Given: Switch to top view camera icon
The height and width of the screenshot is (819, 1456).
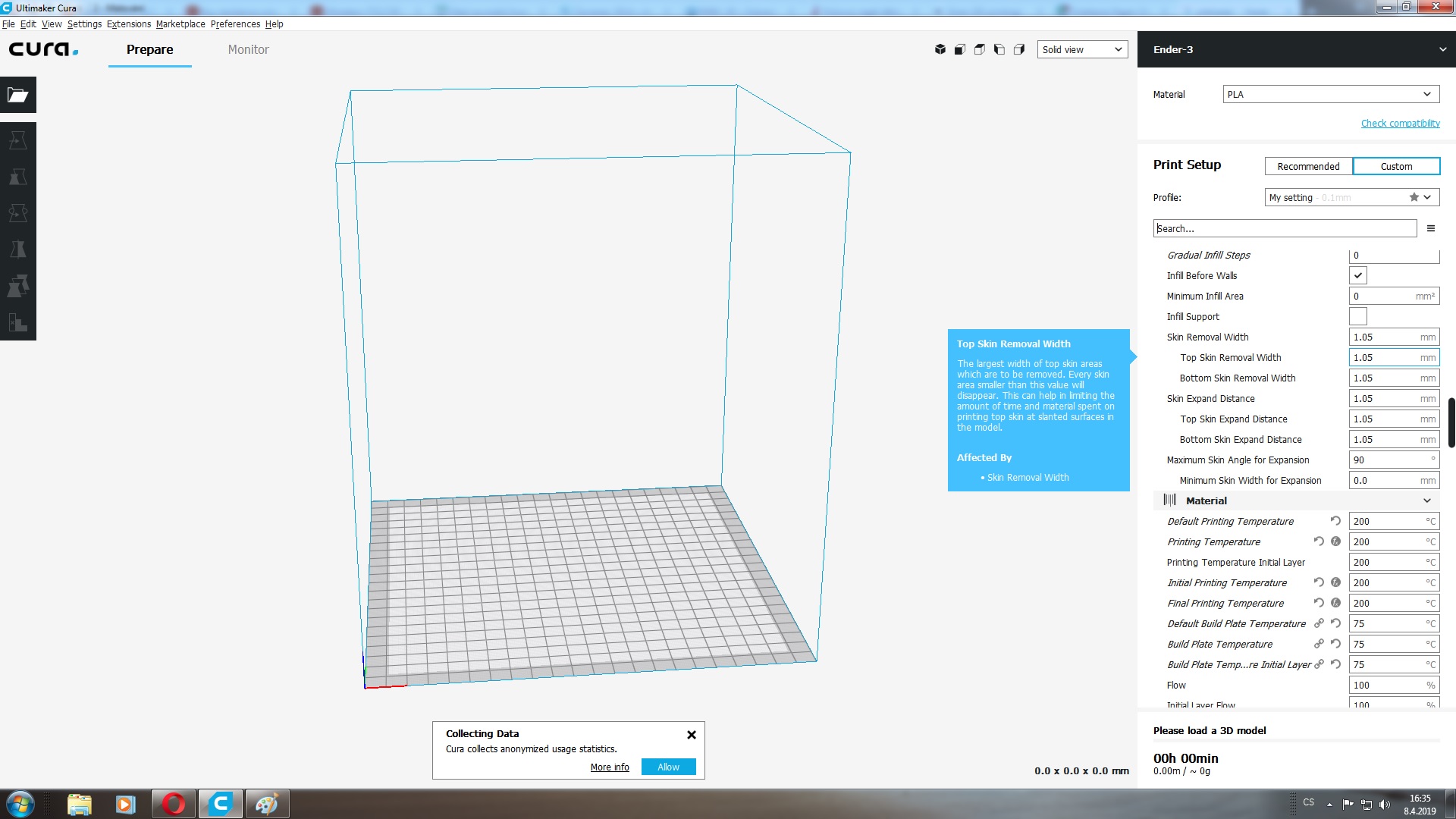Looking at the screenshot, I should click(980, 49).
